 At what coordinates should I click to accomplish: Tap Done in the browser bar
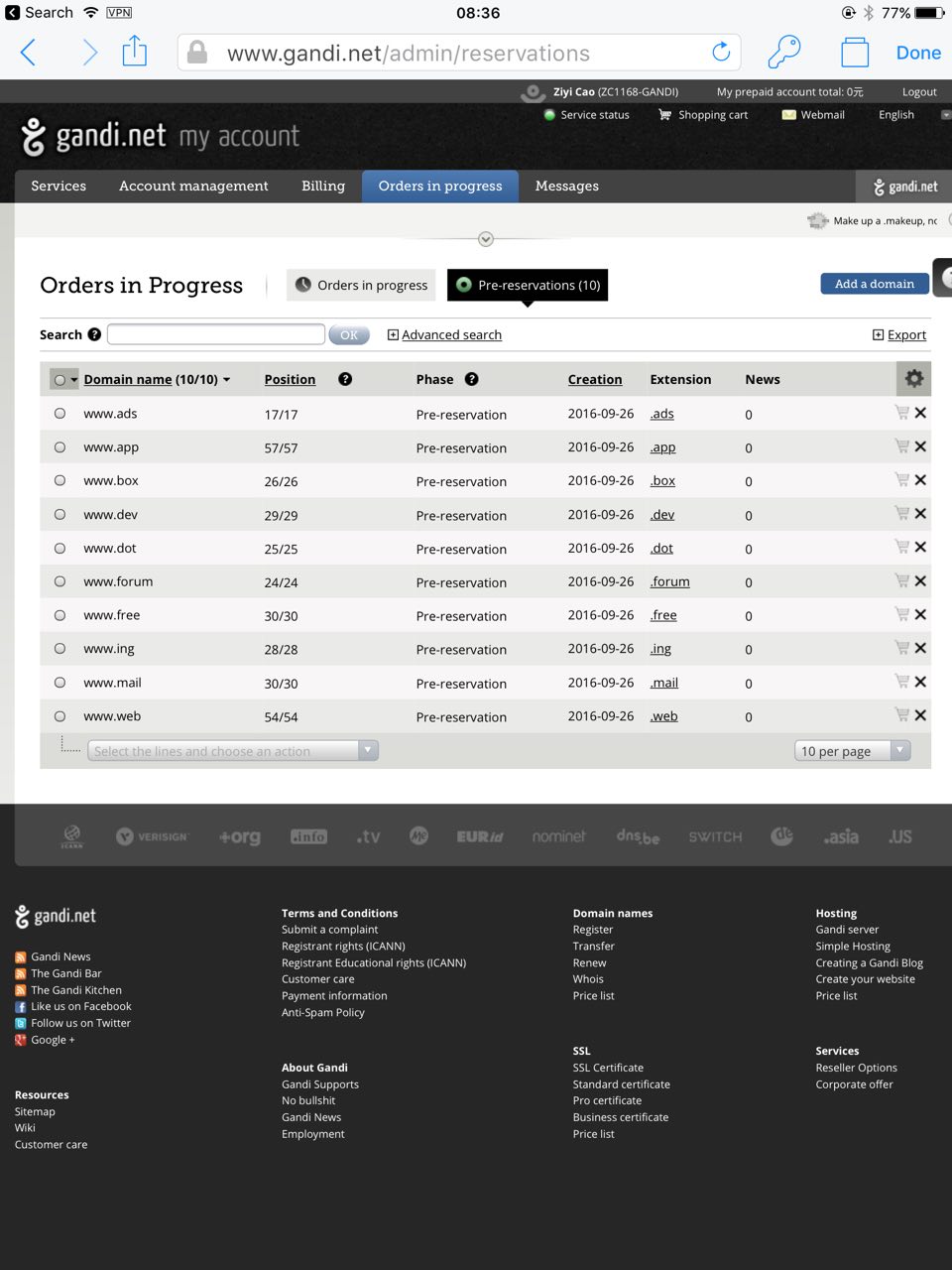[x=918, y=53]
